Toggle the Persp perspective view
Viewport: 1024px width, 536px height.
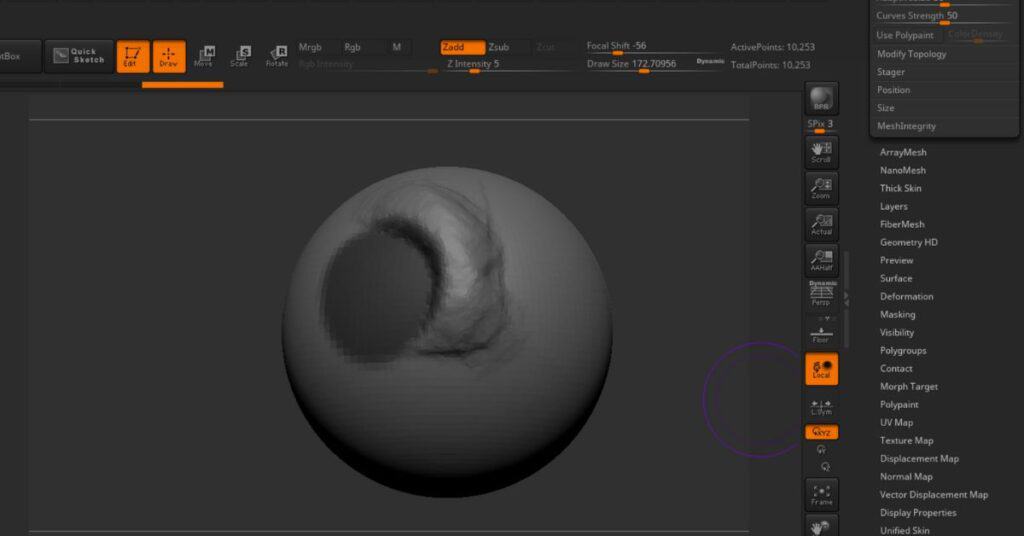point(821,294)
